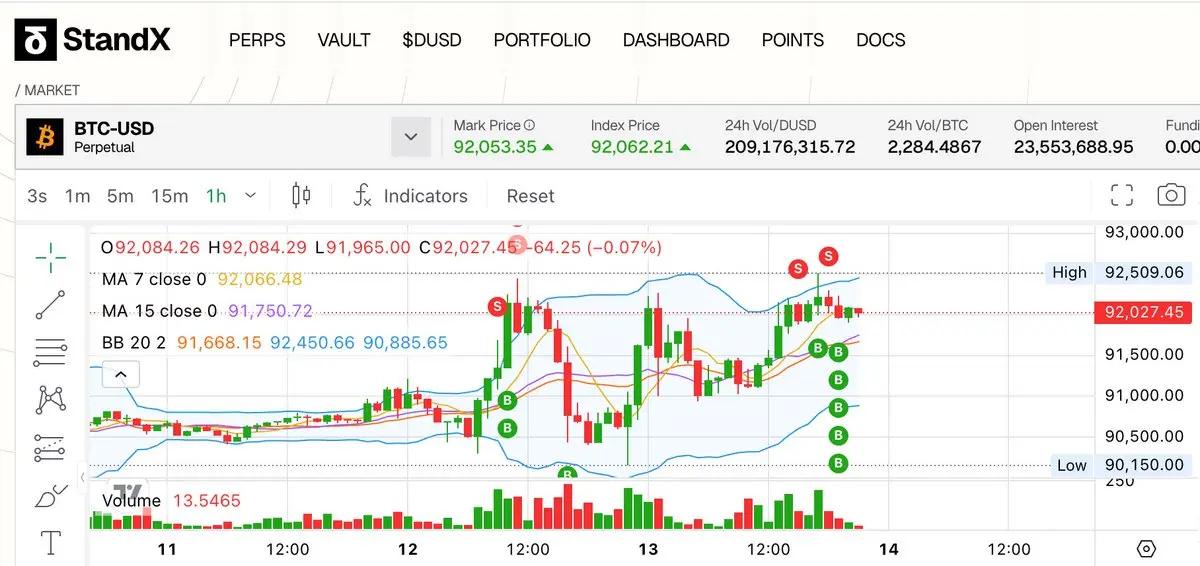Open chart settings gear on time axis
The height and width of the screenshot is (566, 1200).
(x=1147, y=549)
